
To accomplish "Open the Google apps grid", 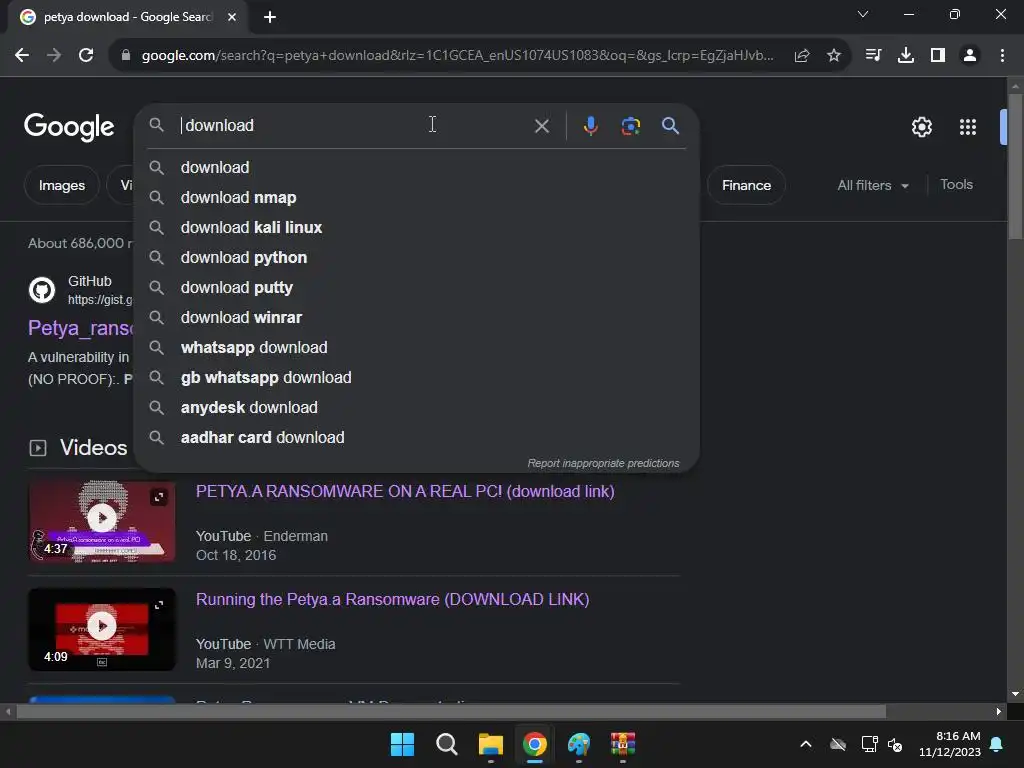I will (x=968, y=127).
